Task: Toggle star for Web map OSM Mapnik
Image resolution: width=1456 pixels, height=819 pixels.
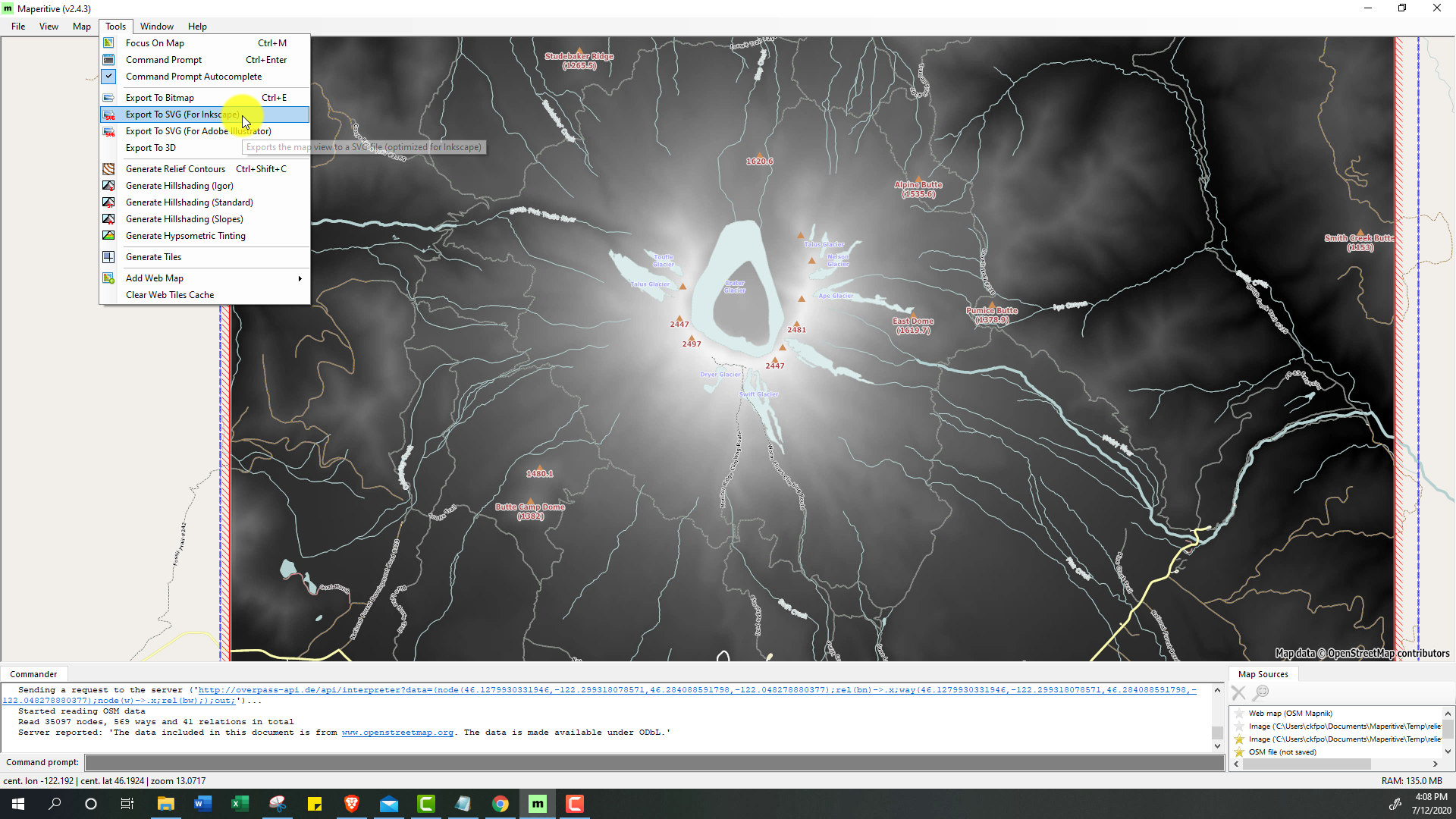Action: [x=1239, y=714]
